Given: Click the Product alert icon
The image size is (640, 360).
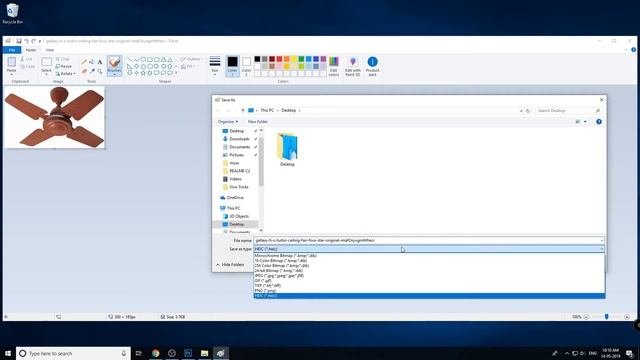Looking at the screenshot, I should point(372,62).
